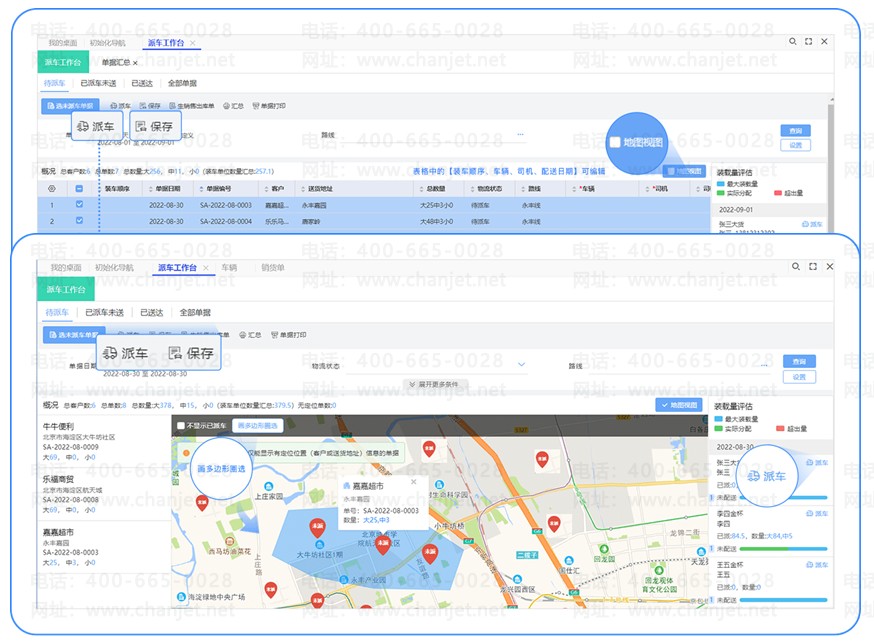This screenshot has width=874, height=641.
Task: Click the 未派 marker under the 嘉嘉超市 popup
Action: (x=383, y=543)
